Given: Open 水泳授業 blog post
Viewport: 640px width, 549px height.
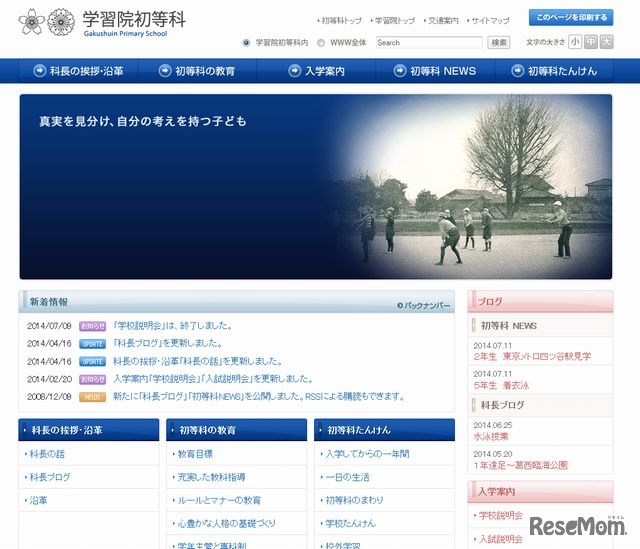Looking at the screenshot, I should coord(491,436).
